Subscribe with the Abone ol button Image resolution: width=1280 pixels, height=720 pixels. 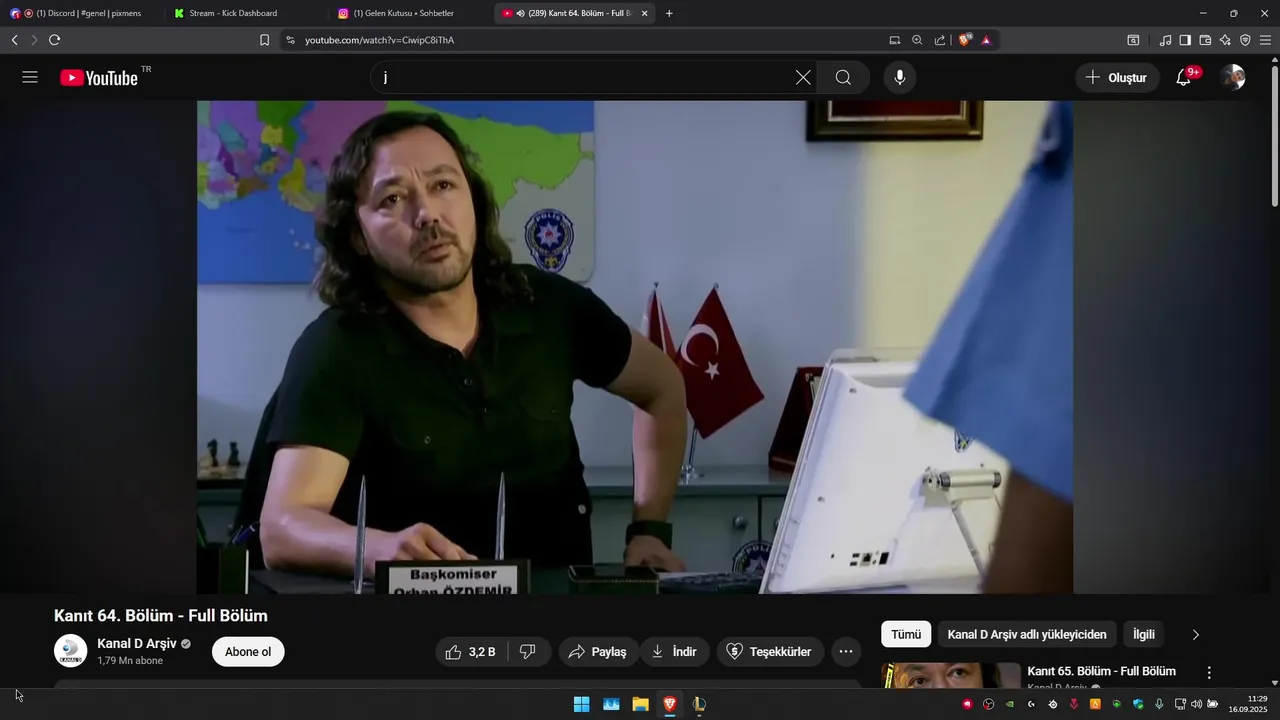coord(248,652)
